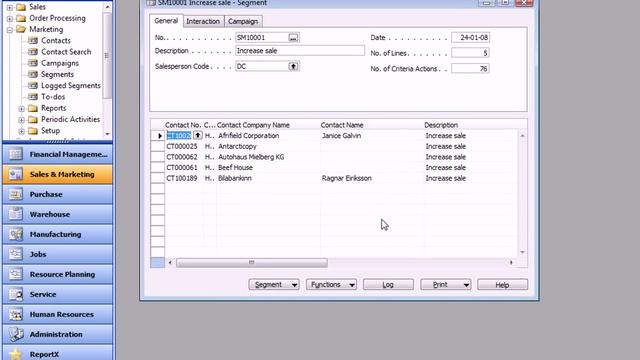The width and height of the screenshot is (640, 360).
Task: Click Beef House company cell
Action: (x=268, y=167)
